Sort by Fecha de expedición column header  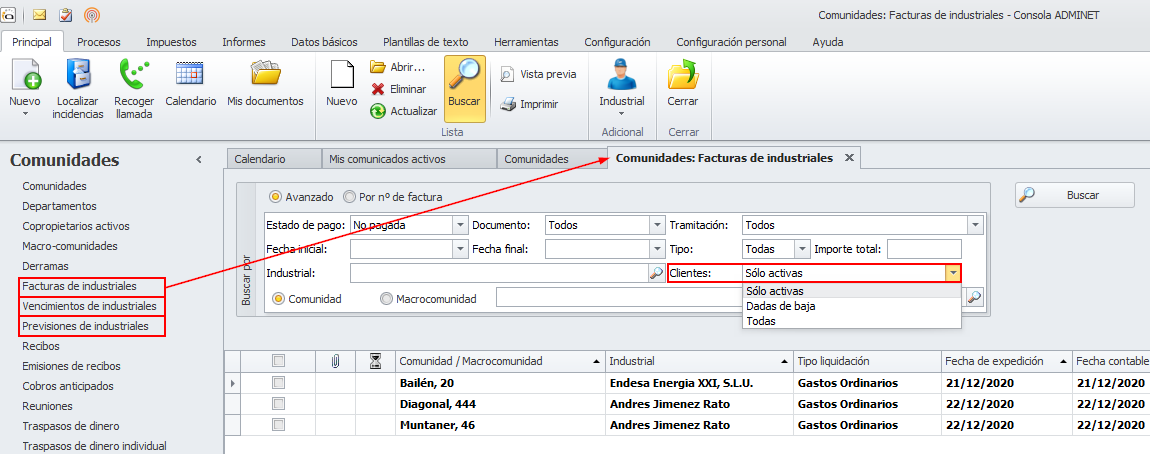click(x=1006, y=361)
